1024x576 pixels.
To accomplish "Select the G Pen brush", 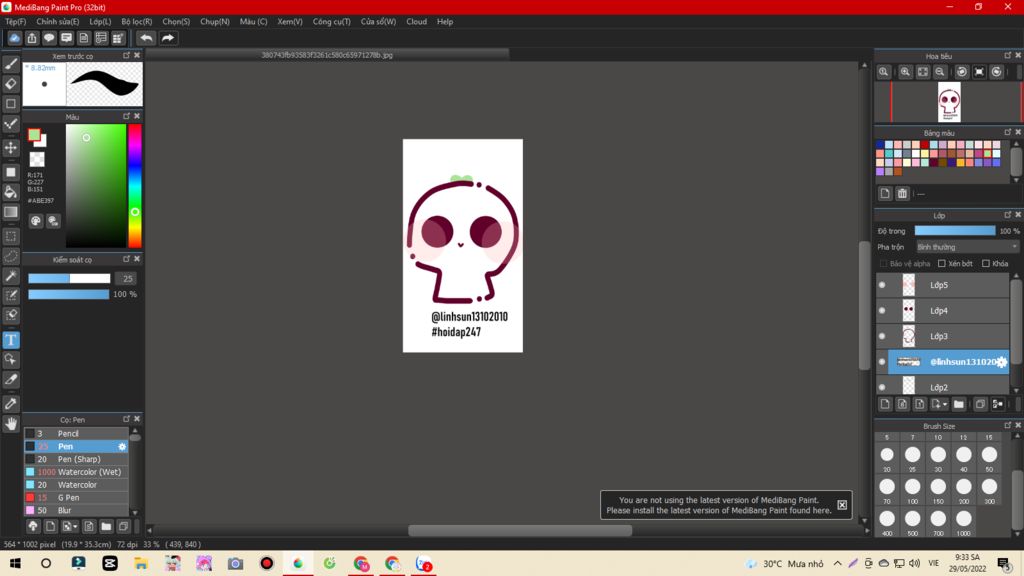I will tap(76, 498).
